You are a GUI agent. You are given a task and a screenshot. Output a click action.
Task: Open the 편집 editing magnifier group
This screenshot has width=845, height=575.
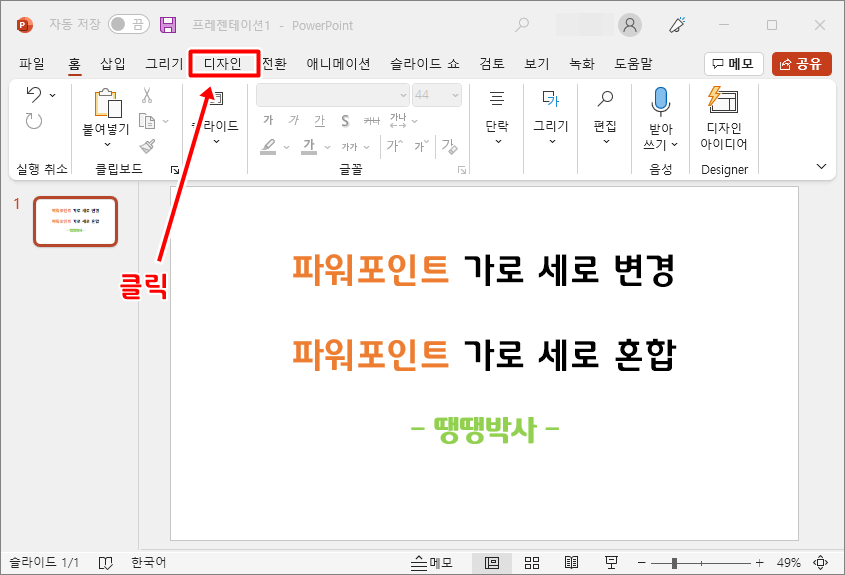coord(605,119)
